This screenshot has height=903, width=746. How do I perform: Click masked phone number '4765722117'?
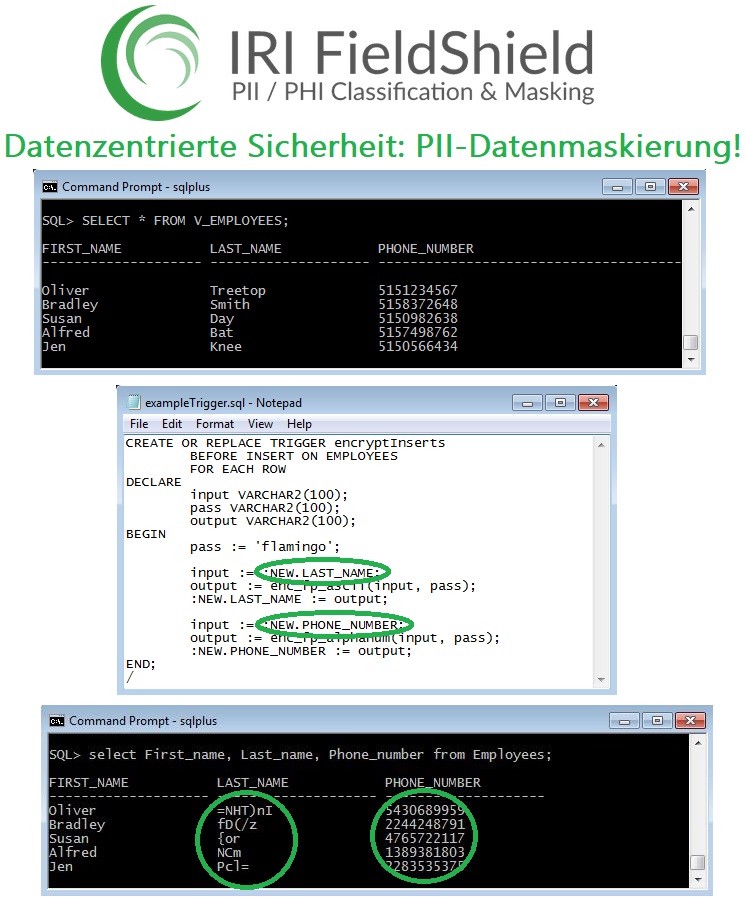pos(425,838)
